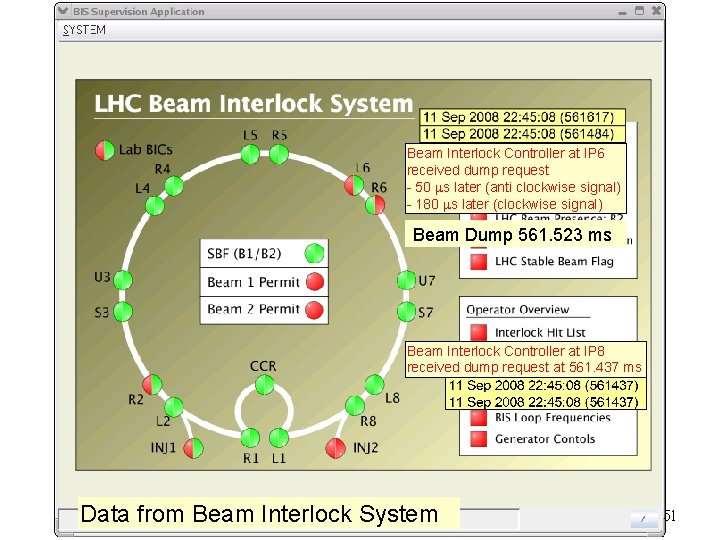Click red square beside LHC Stable Beam Flag
Screen dimensions: 720x540
coord(478,261)
